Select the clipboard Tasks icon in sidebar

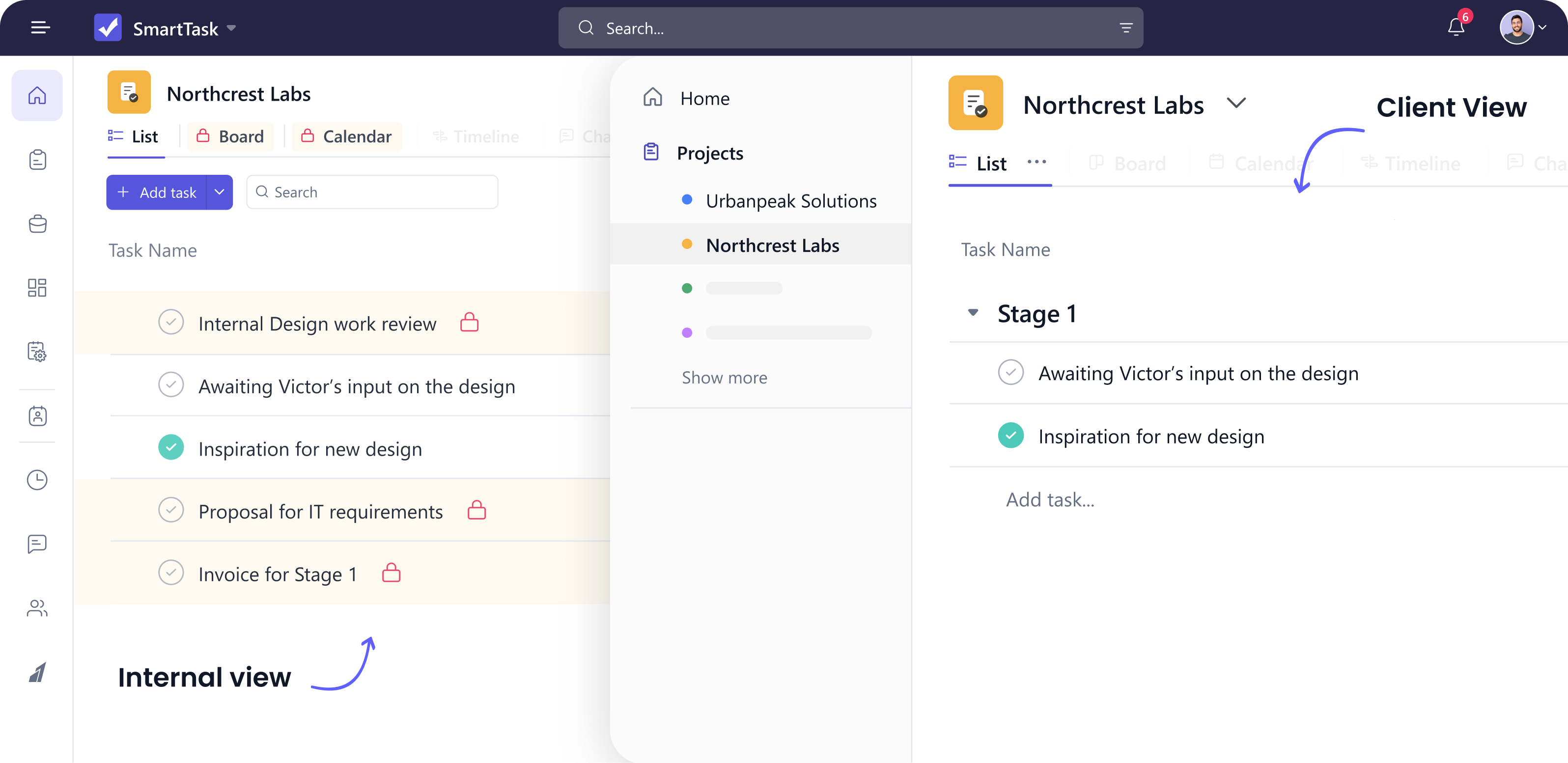(37, 160)
